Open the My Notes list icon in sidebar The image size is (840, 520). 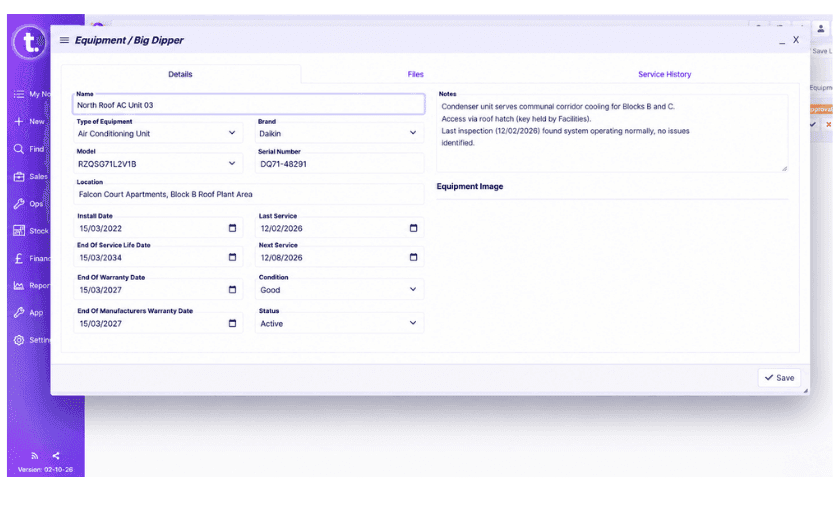point(19,94)
